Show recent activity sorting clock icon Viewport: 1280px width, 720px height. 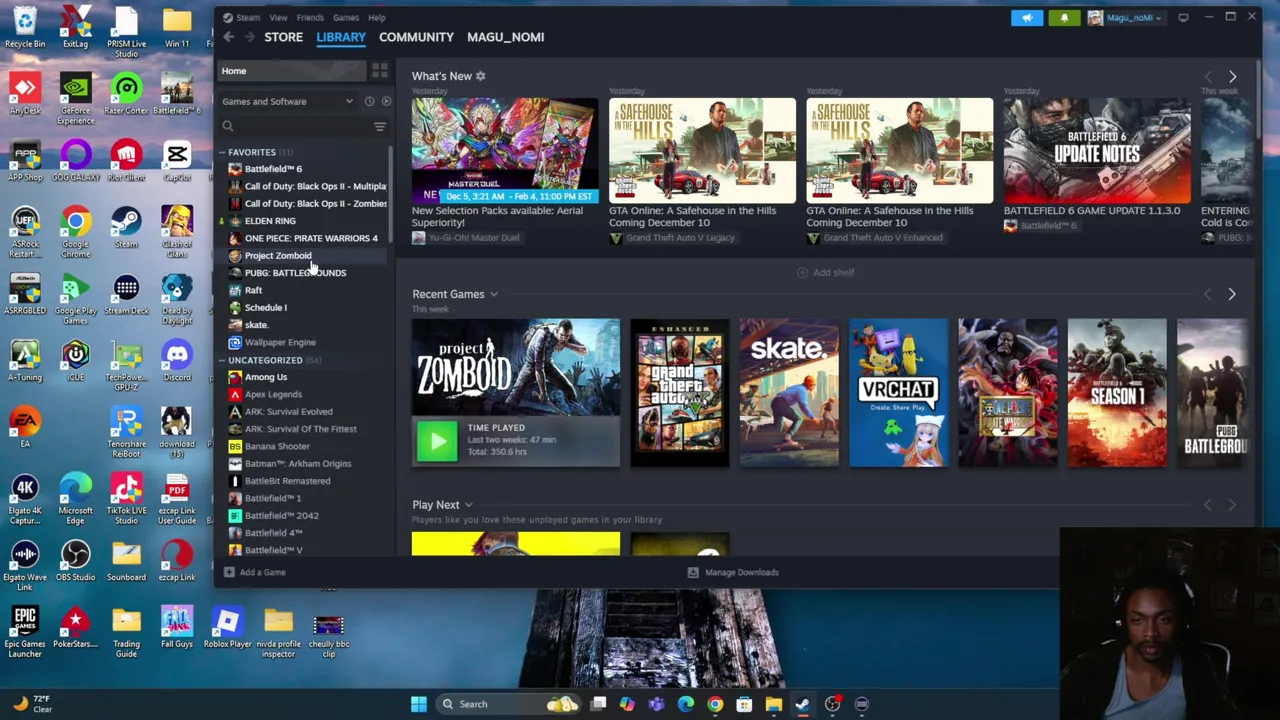click(x=369, y=101)
